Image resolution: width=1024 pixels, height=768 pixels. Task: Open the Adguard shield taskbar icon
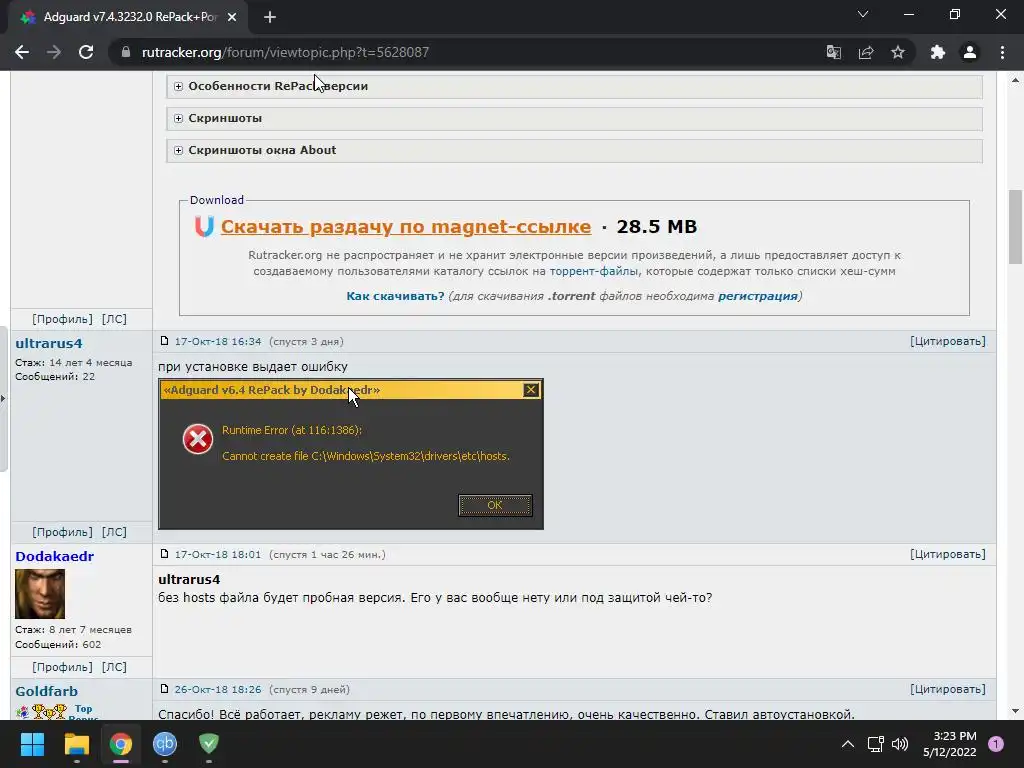(x=209, y=744)
